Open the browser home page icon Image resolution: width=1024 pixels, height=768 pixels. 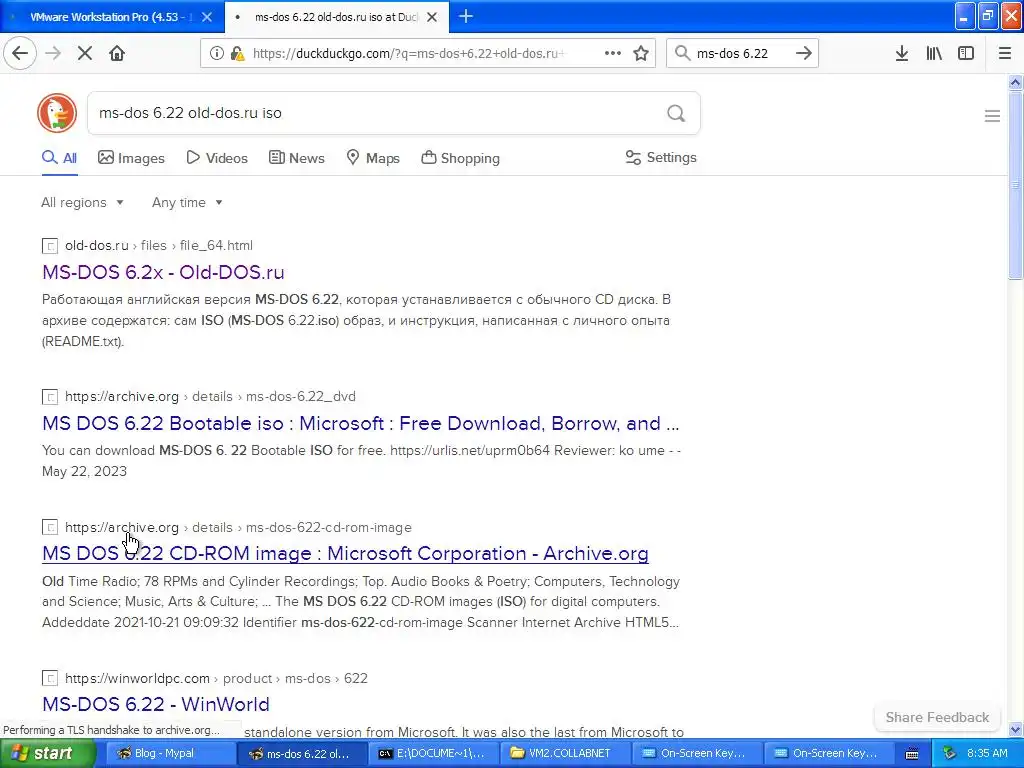point(117,54)
